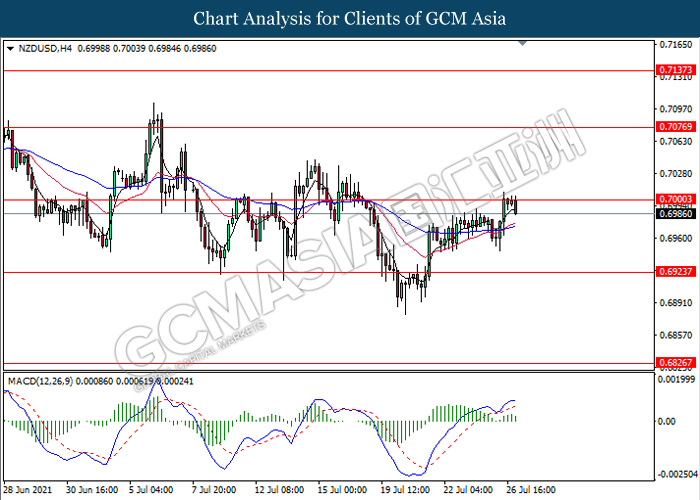Select the 0.71373 resistance price label
This screenshot has height=500, width=700.
tap(675, 70)
